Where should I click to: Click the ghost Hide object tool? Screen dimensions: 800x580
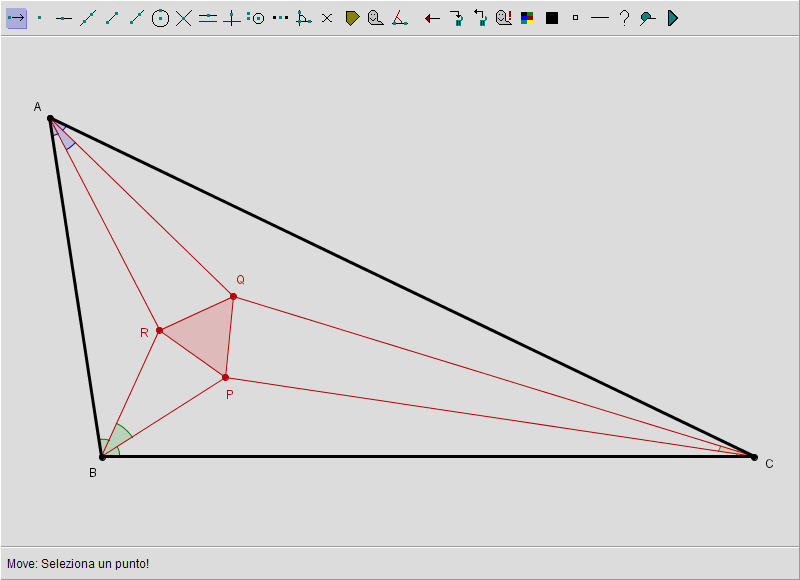coord(376,18)
